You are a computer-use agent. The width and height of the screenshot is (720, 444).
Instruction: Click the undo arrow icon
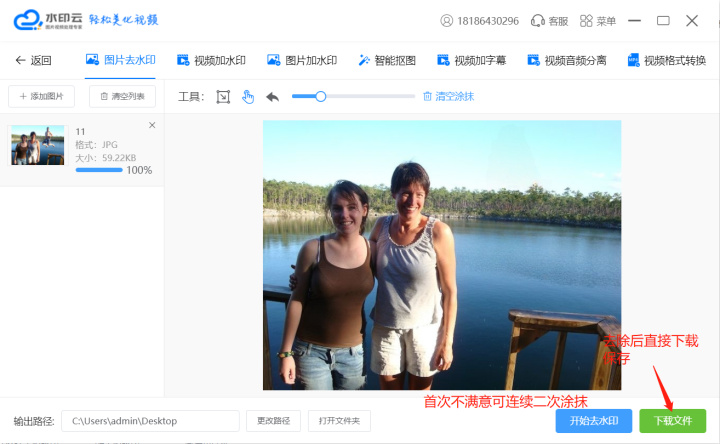272,97
